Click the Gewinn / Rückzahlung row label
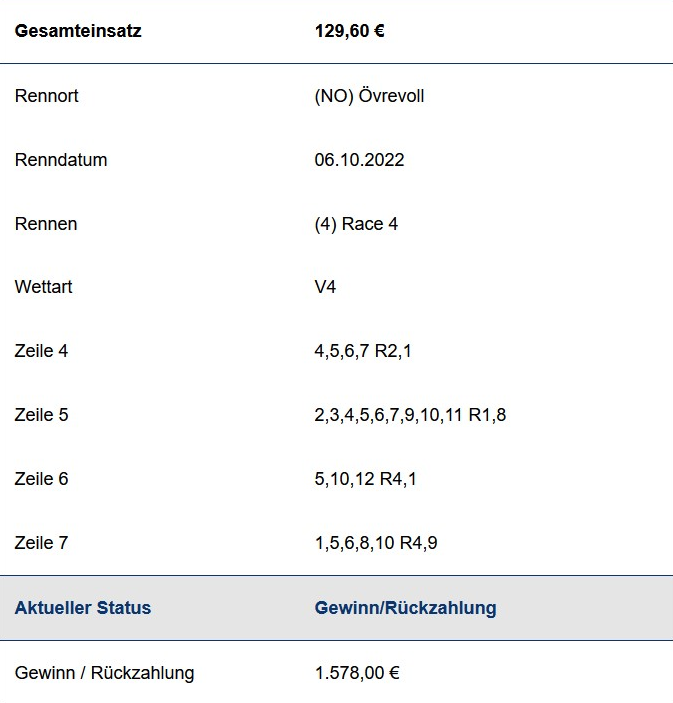The height and width of the screenshot is (703, 673). [x=104, y=673]
